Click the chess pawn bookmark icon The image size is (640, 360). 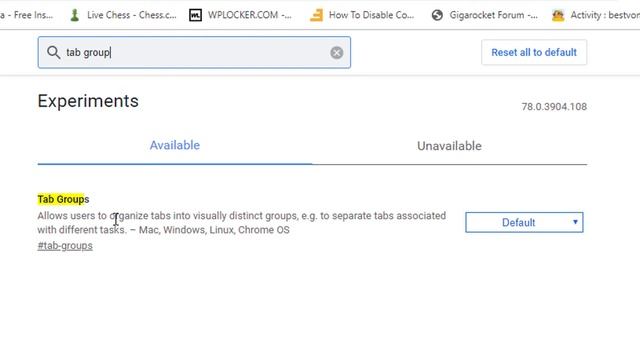(74, 15)
